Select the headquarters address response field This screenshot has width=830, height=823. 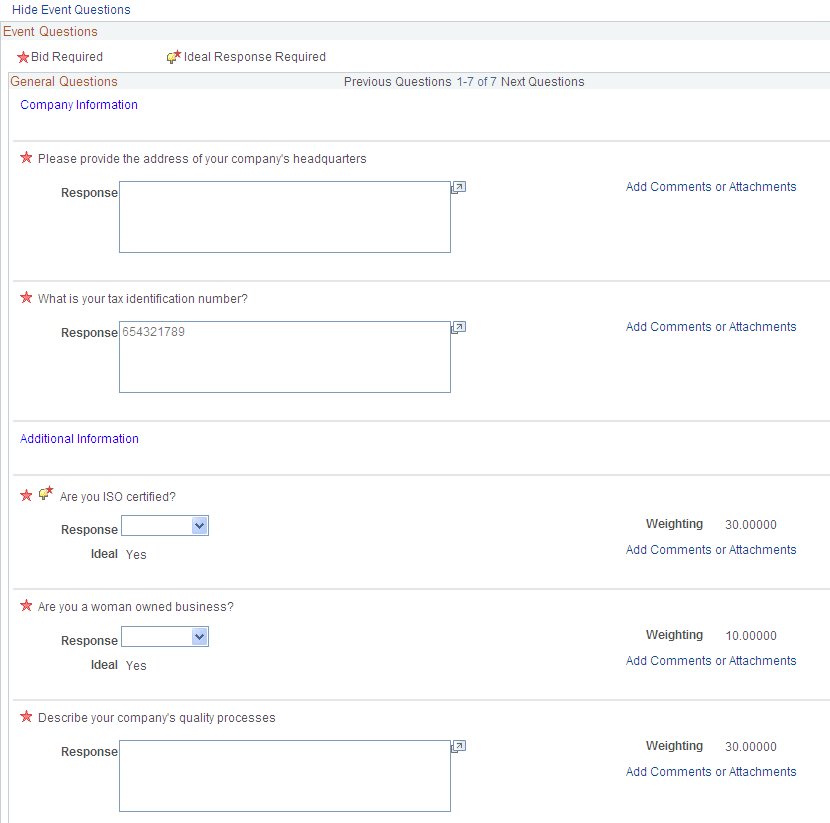[284, 217]
